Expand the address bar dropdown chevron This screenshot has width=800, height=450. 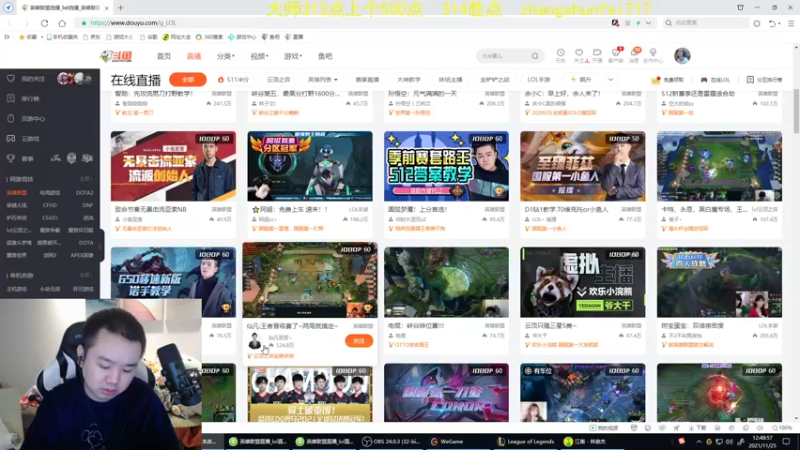(x=648, y=23)
